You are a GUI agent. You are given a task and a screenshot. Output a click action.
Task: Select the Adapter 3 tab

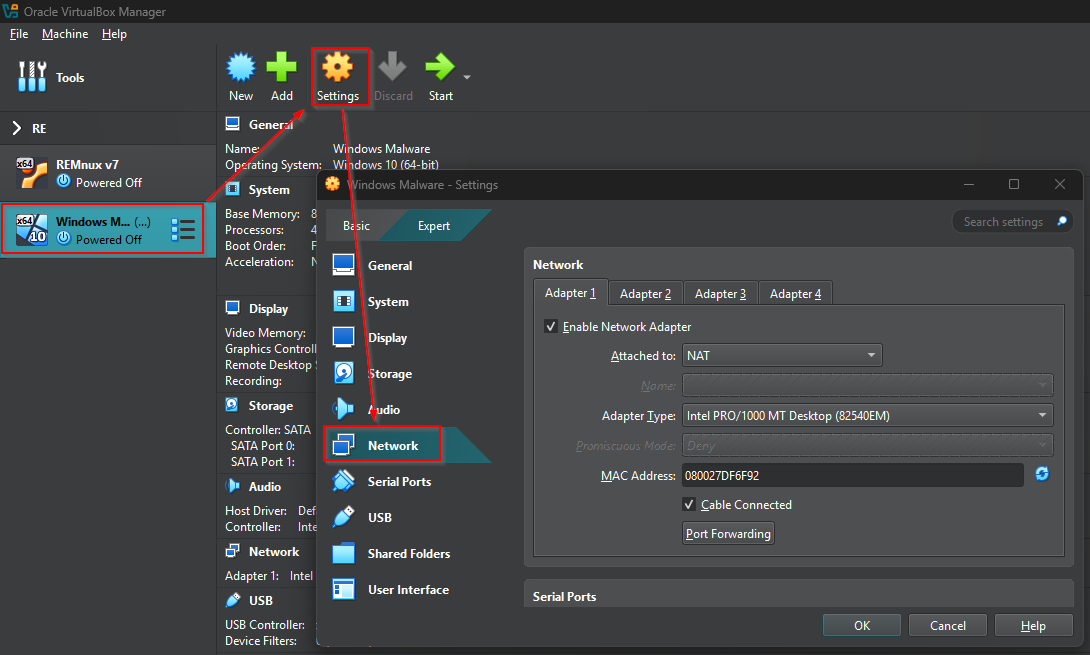[x=720, y=293]
